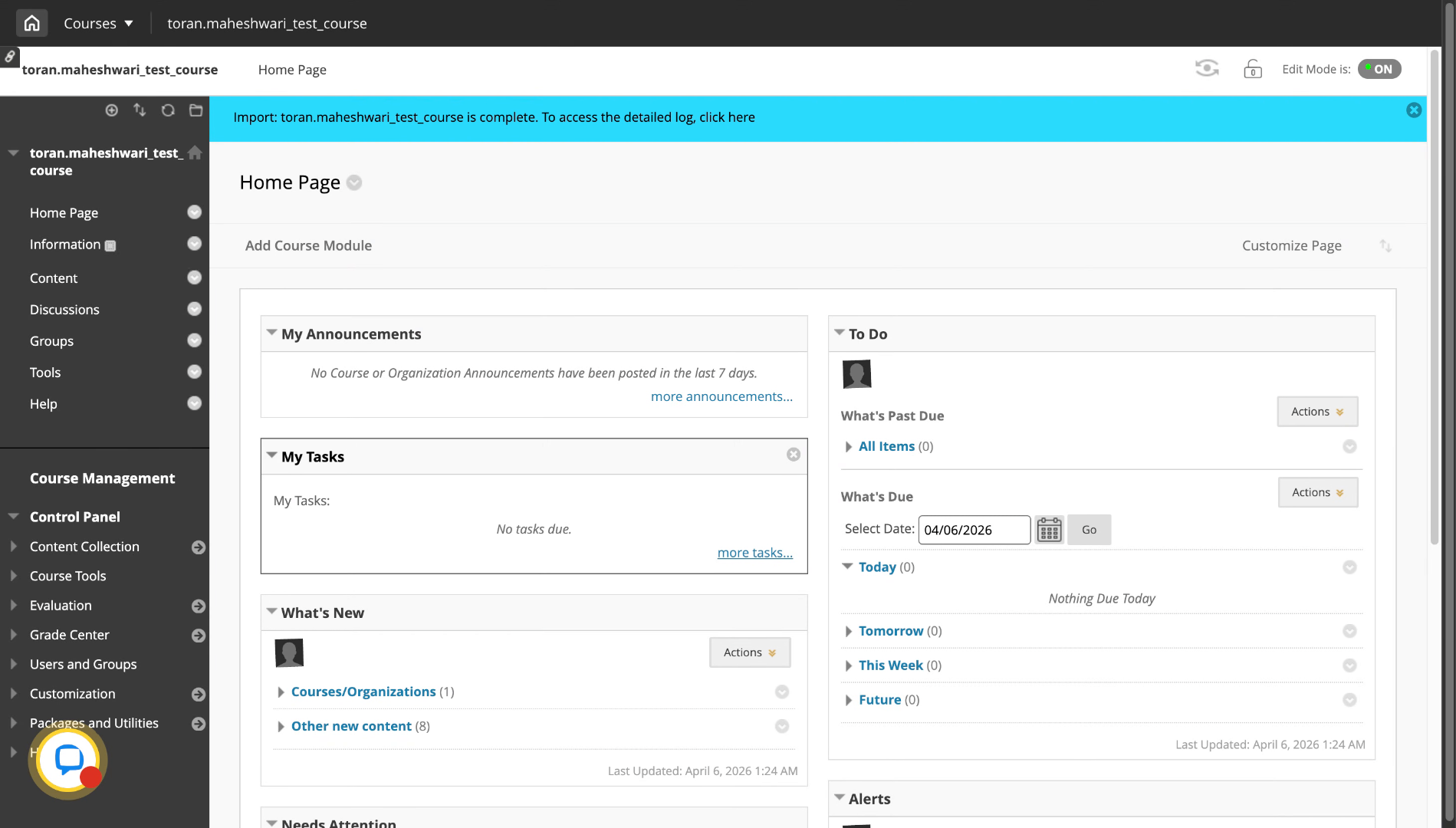Add a menu item via plus icon
1456x828 pixels.
coord(112,110)
